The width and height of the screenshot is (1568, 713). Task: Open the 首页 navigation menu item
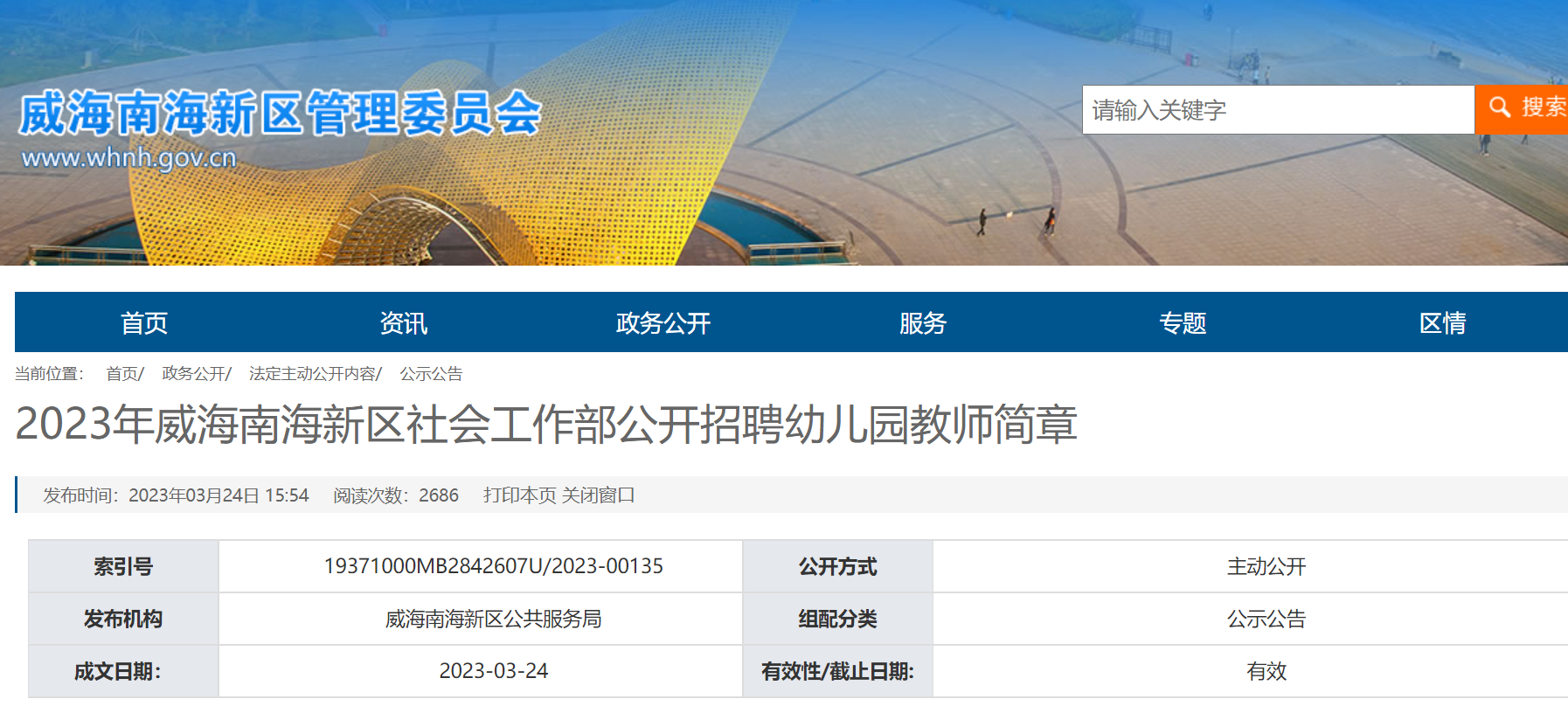144,323
